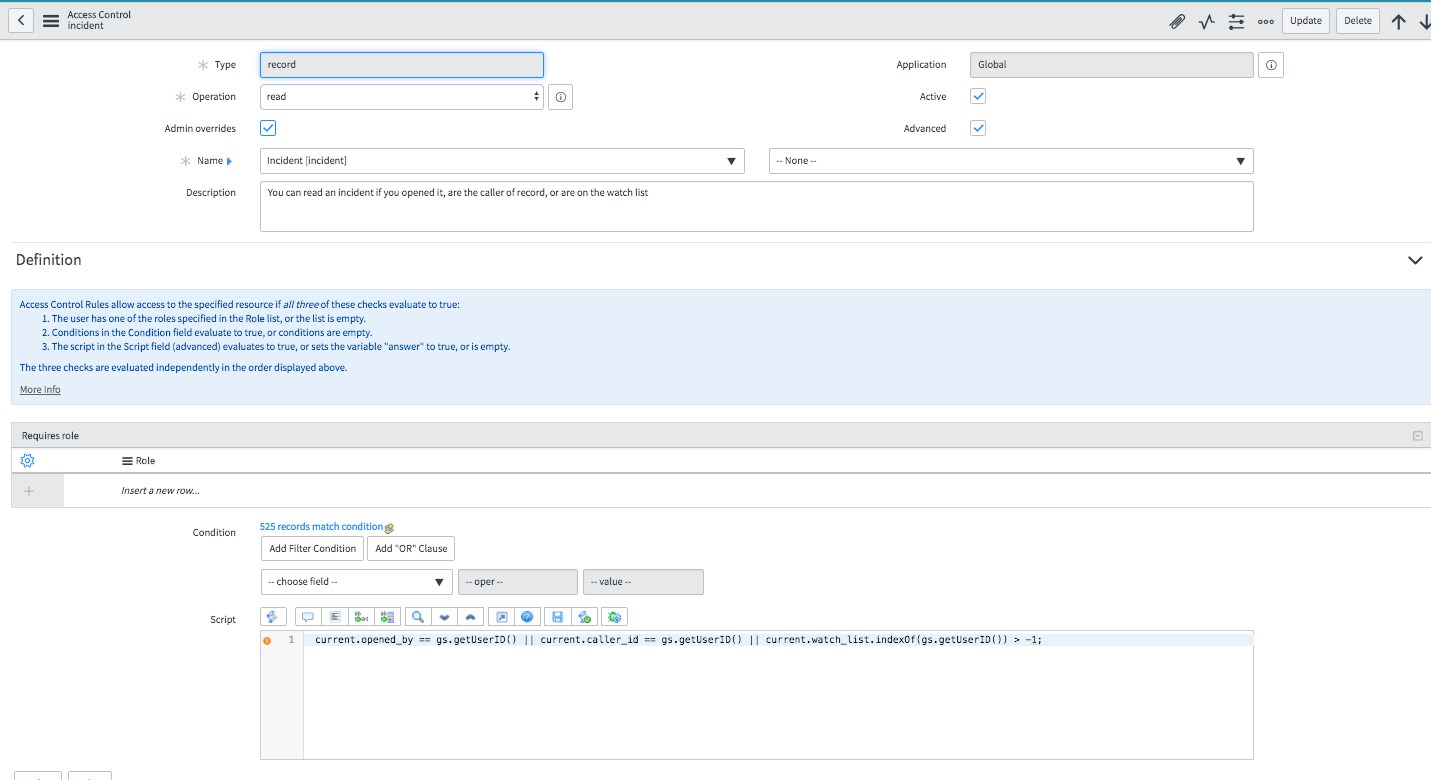This screenshot has height=780, width=1431.
Task: Click the Update button
Action: [1305, 21]
